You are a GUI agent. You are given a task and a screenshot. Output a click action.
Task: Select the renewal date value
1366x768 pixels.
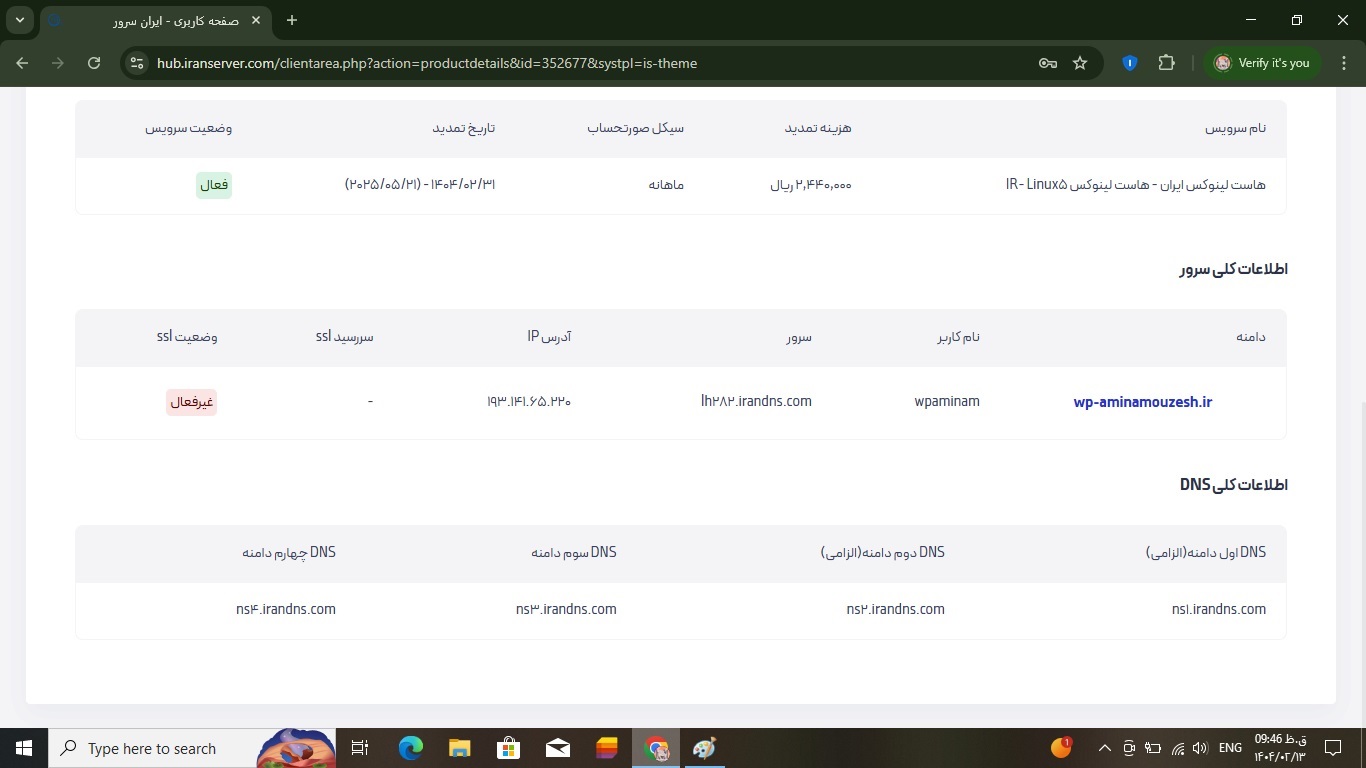click(420, 185)
